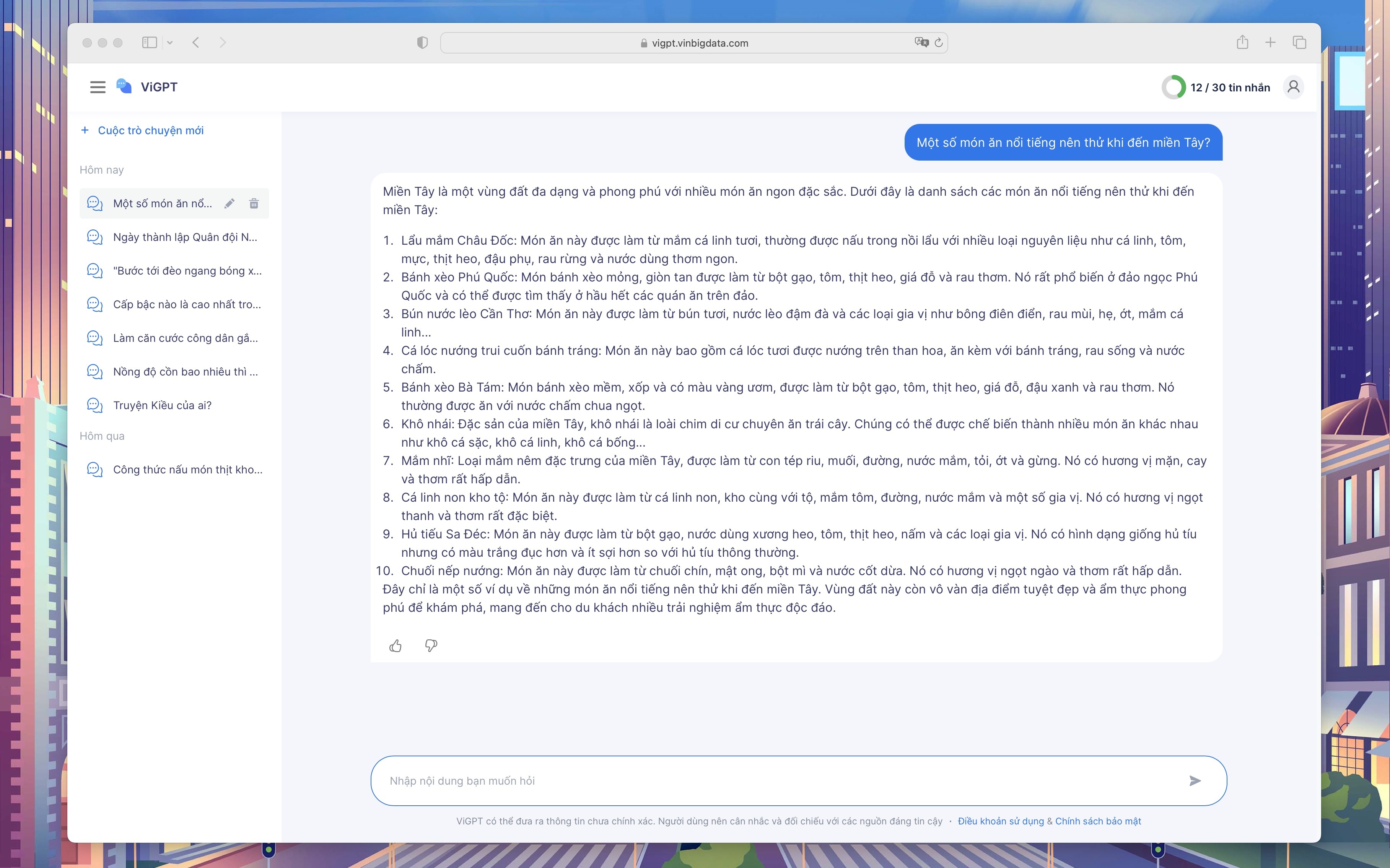Image resolution: width=1390 pixels, height=868 pixels.
Task: Open translation options in the address bar
Action: pos(922,42)
